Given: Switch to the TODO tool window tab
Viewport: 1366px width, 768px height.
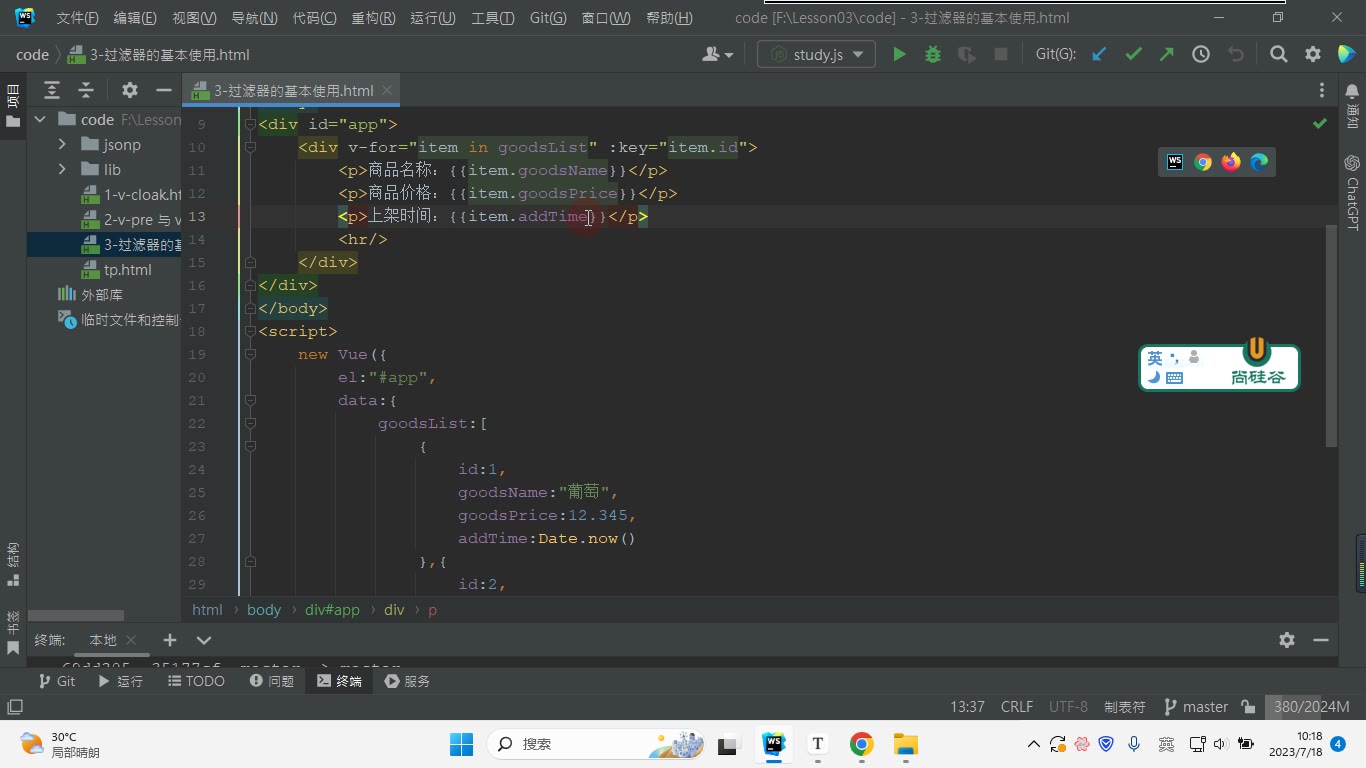Looking at the screenshot, I should tap(196, 681).
